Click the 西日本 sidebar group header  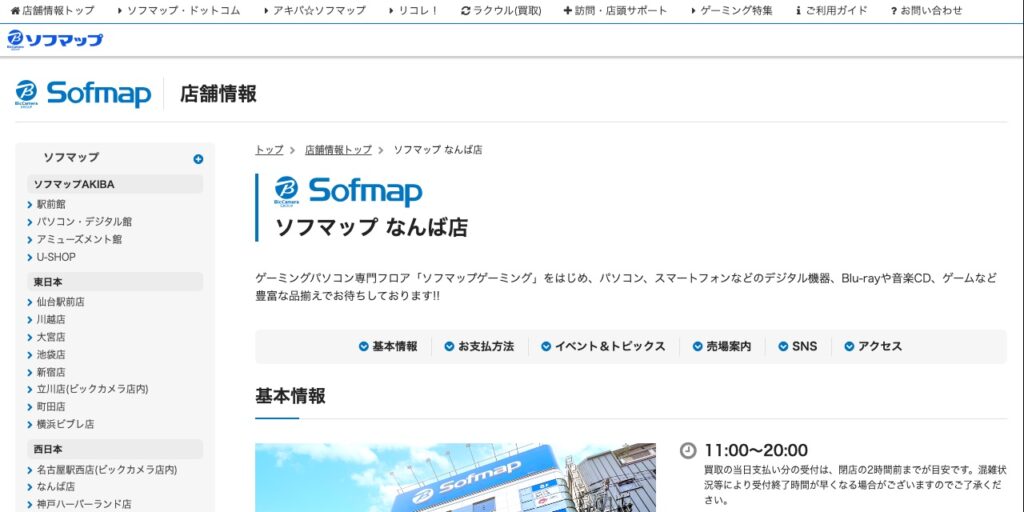tap(115, 449)
